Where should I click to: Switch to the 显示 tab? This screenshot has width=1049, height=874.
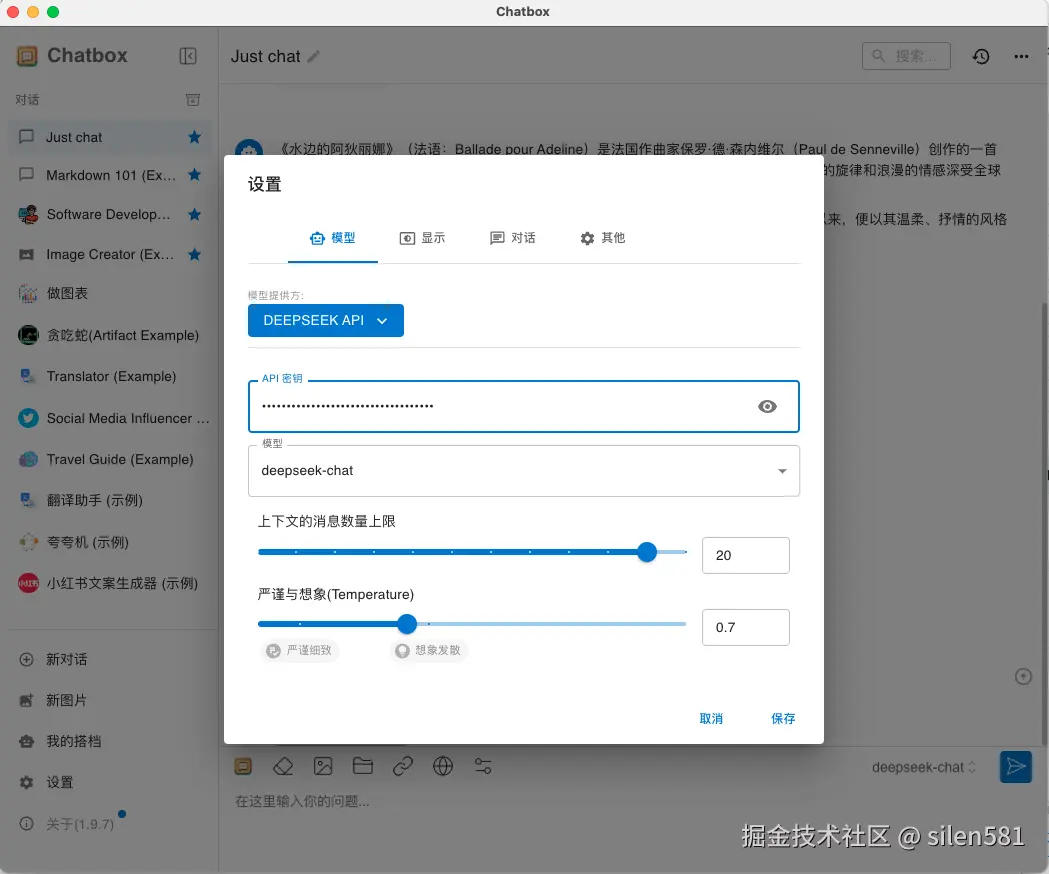pyautogui.click(x=422, y=238)
